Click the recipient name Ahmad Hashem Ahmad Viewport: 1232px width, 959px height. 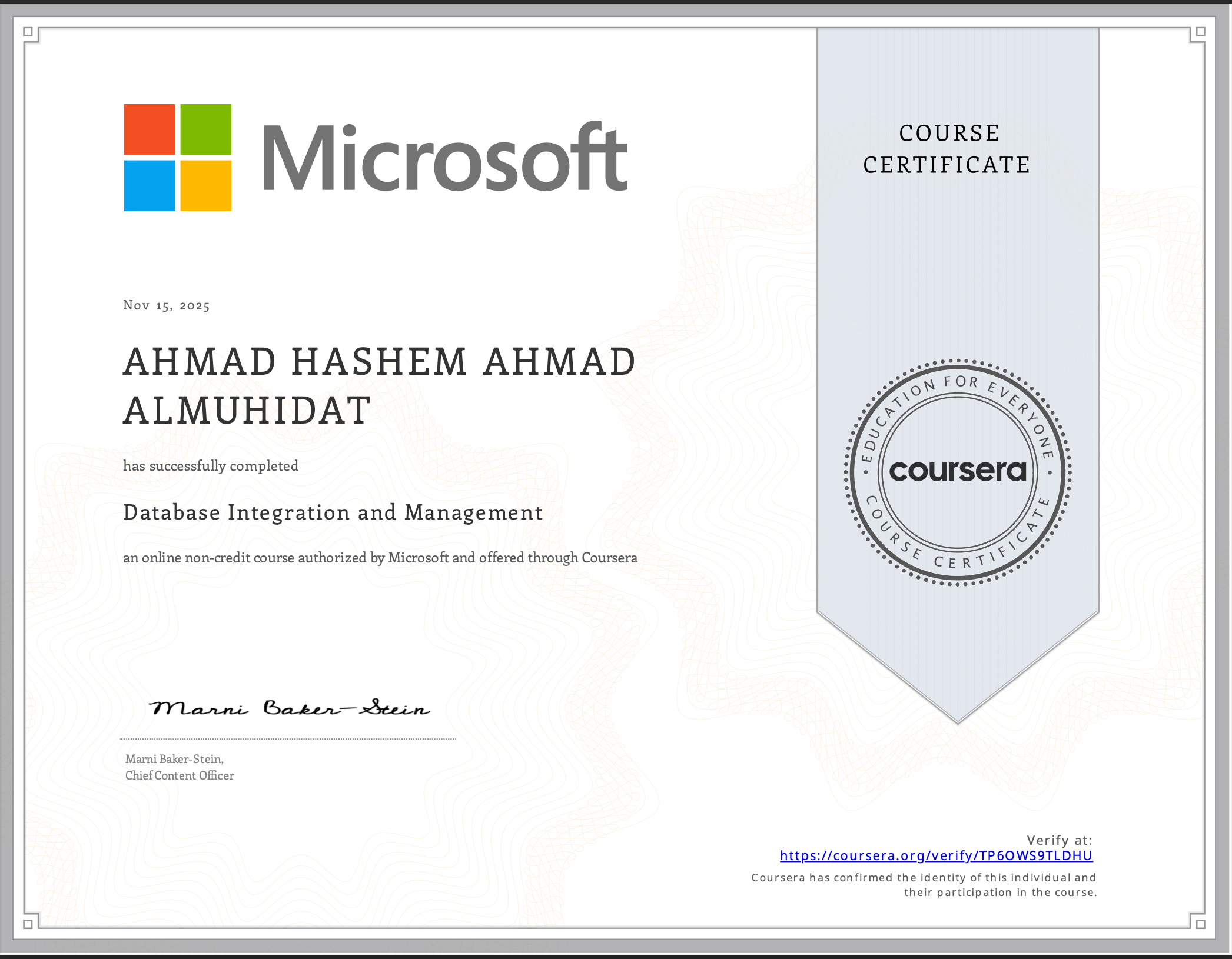pyautogui.click(x=380, y=361)
